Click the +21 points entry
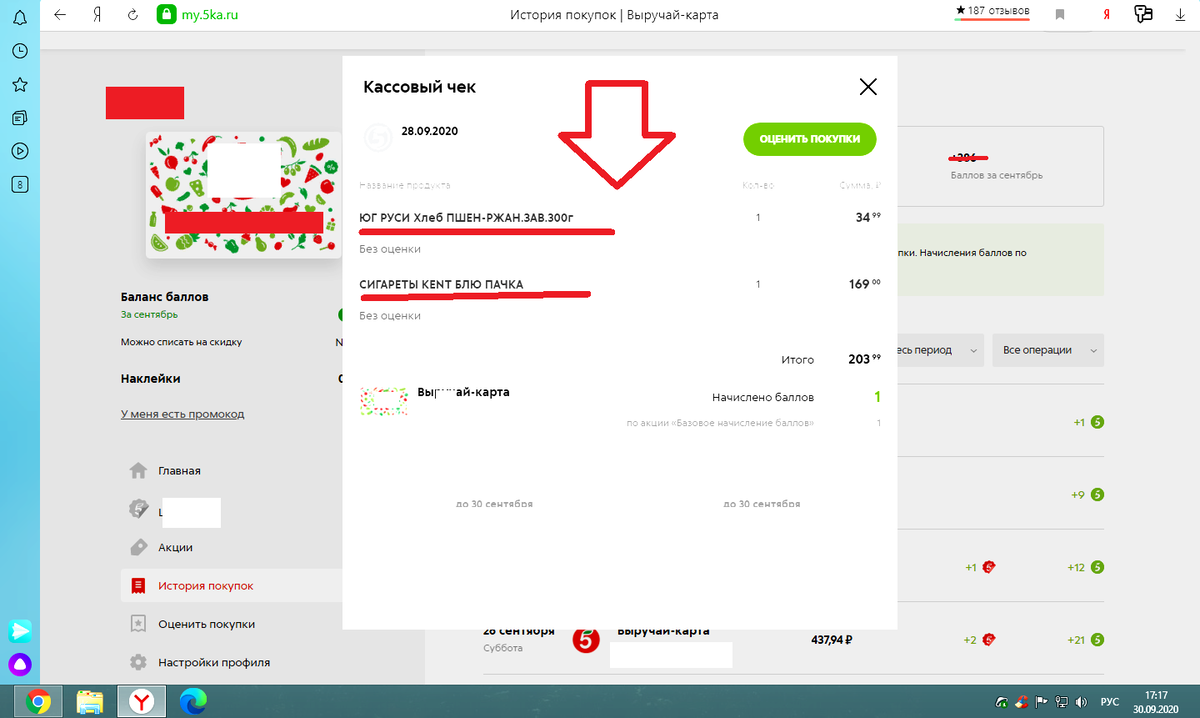The image size is (1200, 718). point(1085,640)
